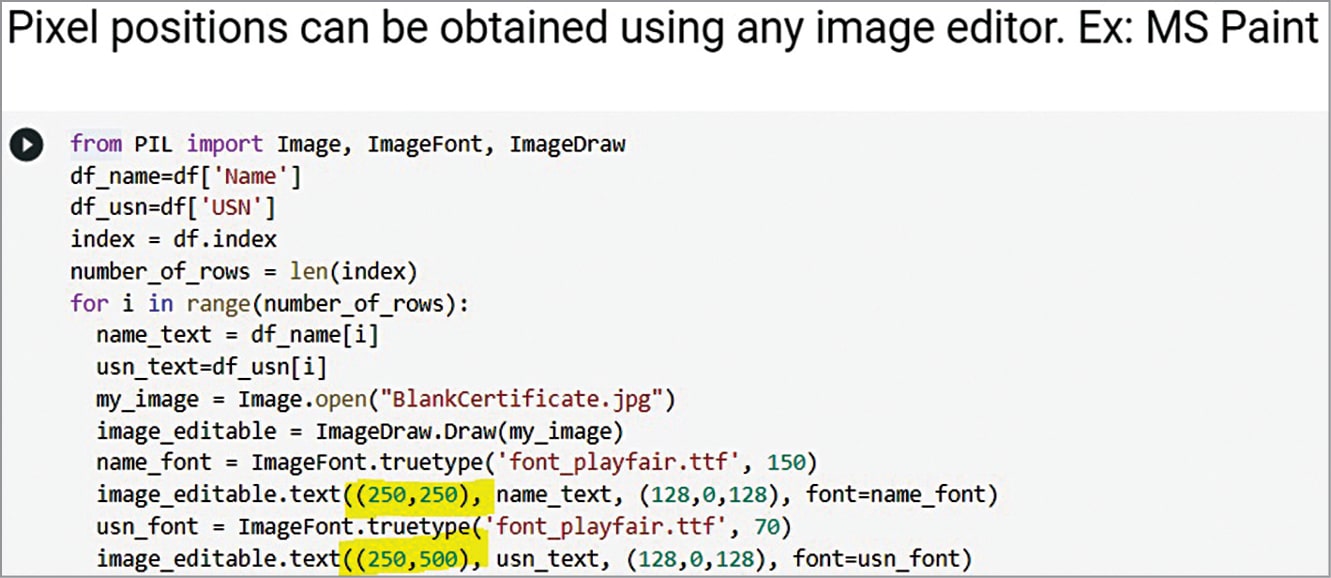
Task: Click the ImageDraw.Draw(my_image) call
Action: coord(469,432)
